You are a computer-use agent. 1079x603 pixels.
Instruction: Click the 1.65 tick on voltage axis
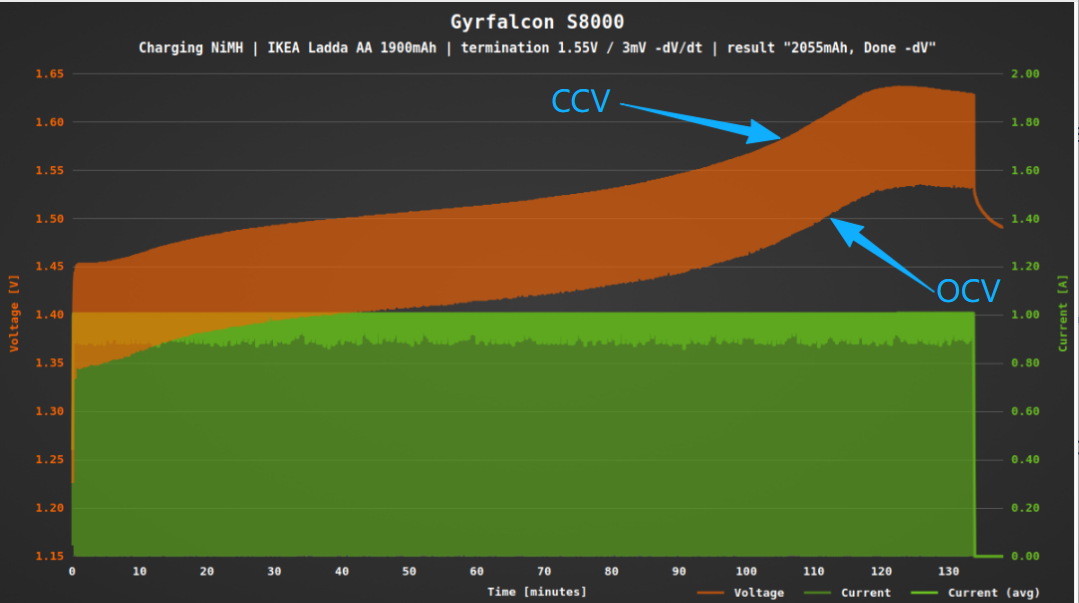tap(49, 74)
